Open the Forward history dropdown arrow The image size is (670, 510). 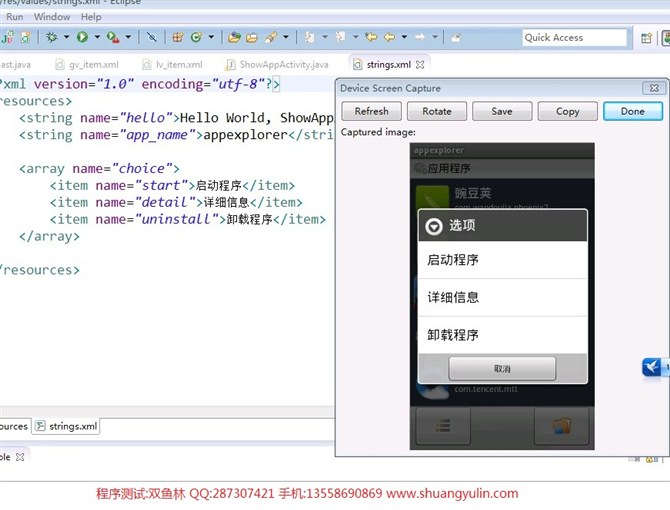435,37
